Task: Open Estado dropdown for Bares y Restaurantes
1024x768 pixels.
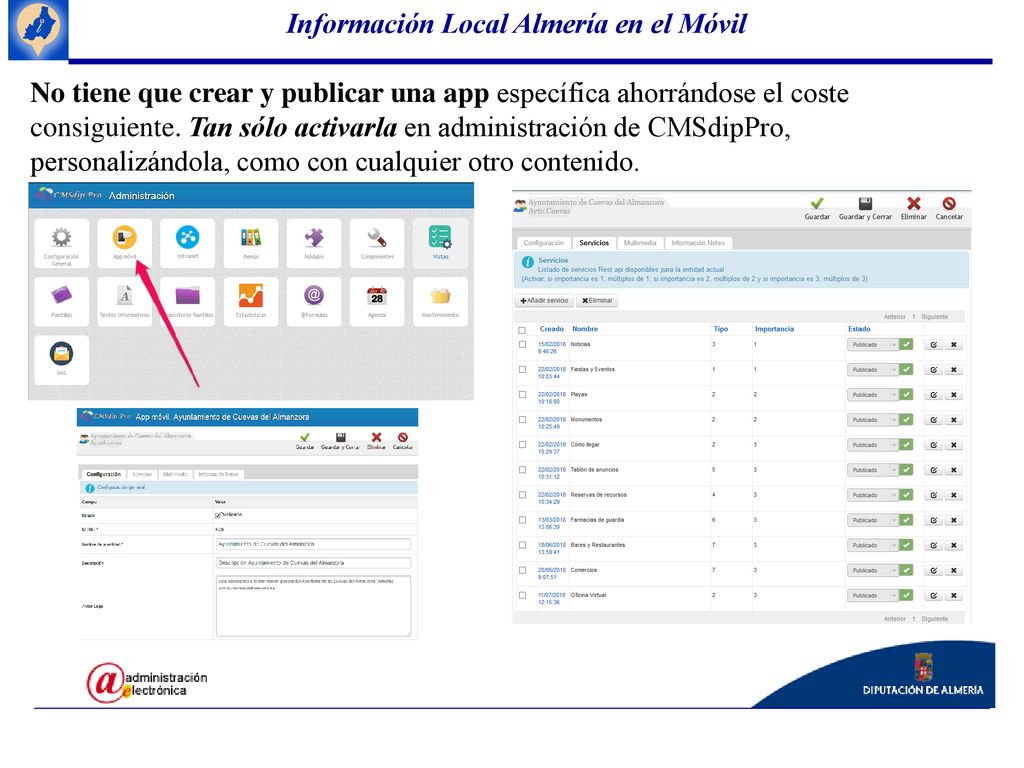Action: click(x=873, y=545)
